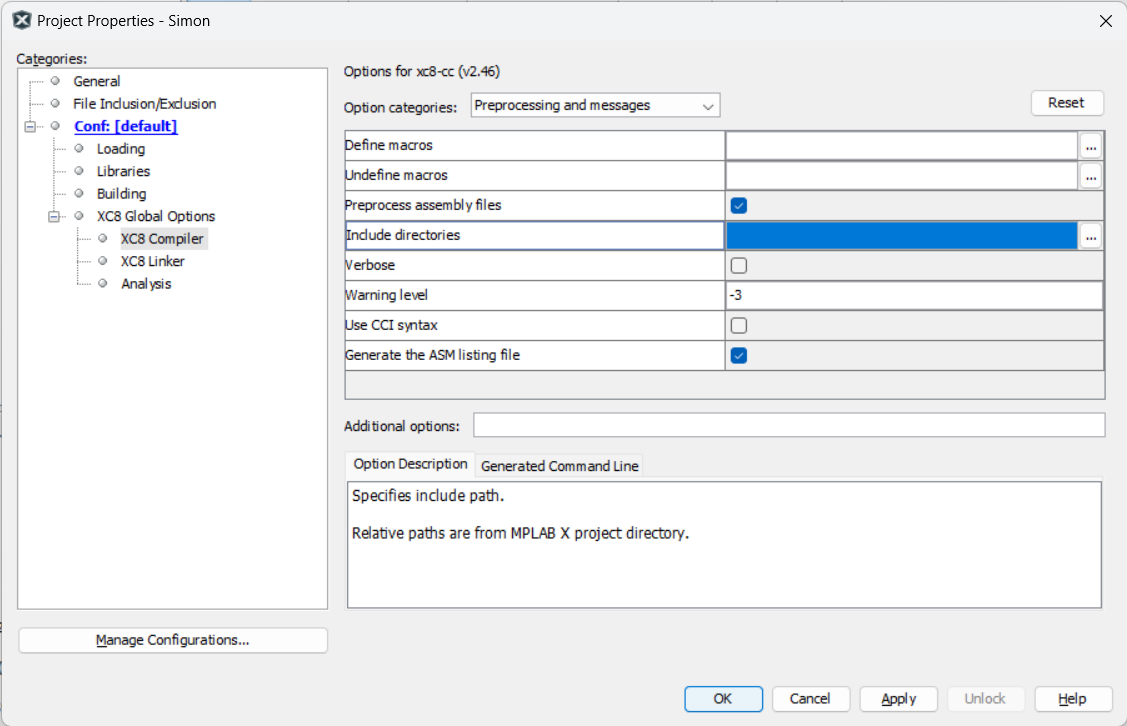Open Define macros ellipsis editor button

[1091, 146]
